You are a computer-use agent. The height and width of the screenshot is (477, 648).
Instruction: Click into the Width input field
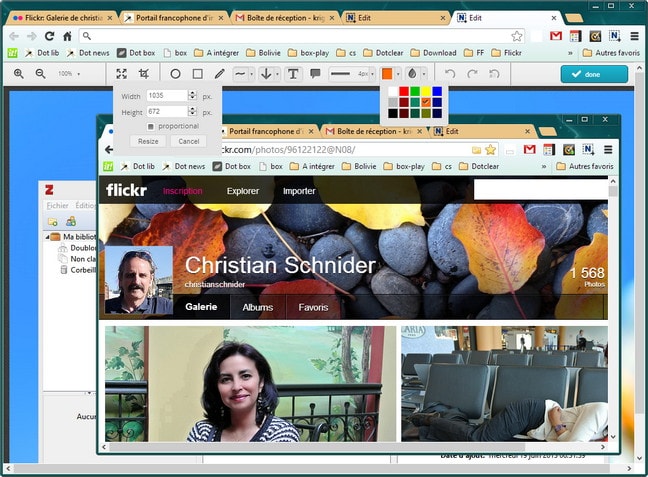[167, 95]
